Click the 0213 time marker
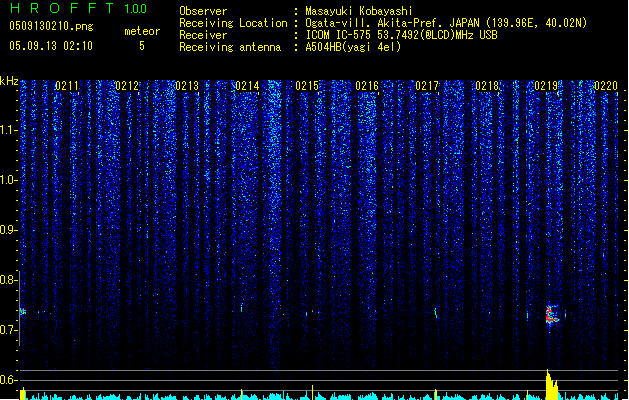Image resolution: width=629 pixels, height=400 pixels. [187, 86]
